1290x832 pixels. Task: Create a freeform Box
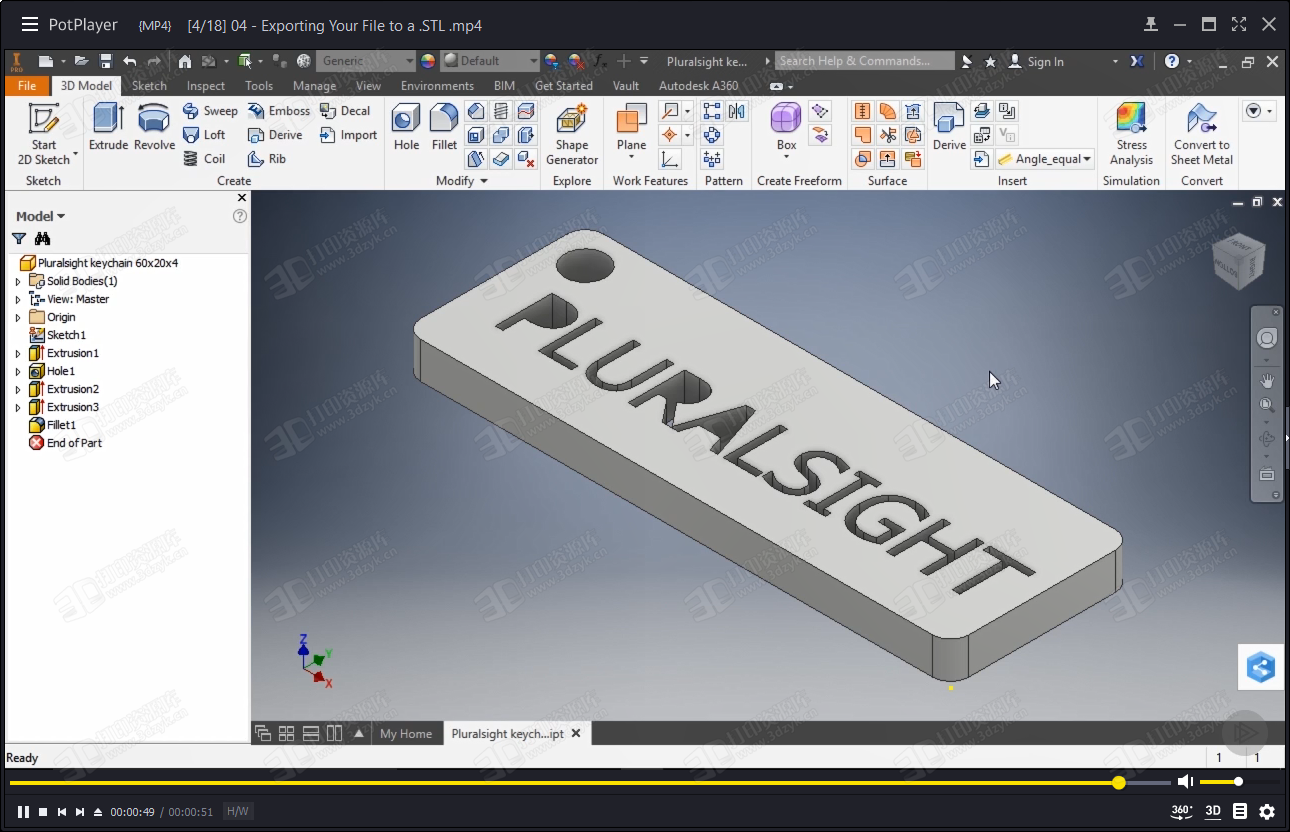[x=786, y=131]
